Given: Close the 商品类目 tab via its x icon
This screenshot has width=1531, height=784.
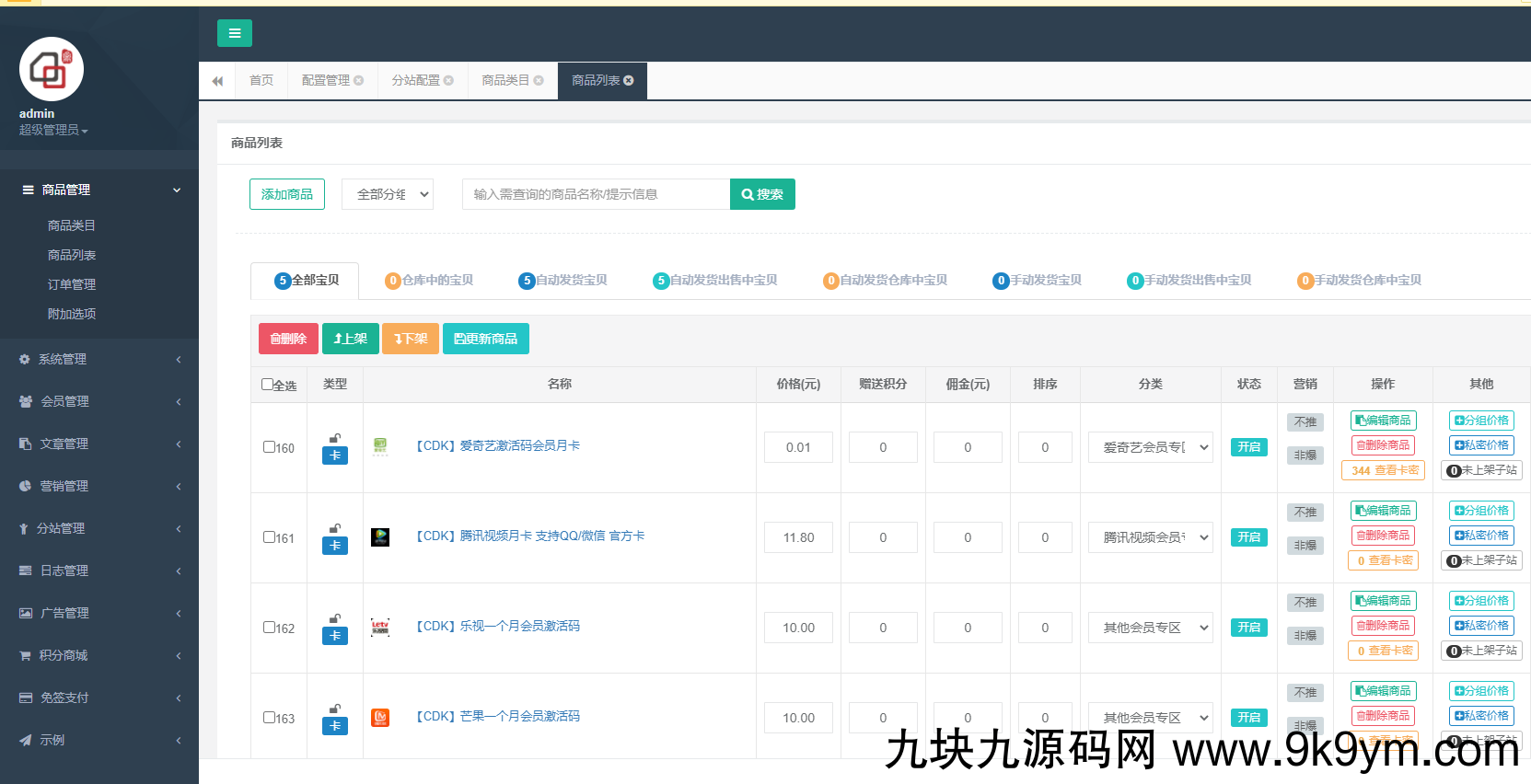Looking at the screenshot, I should tap(539, 81).
